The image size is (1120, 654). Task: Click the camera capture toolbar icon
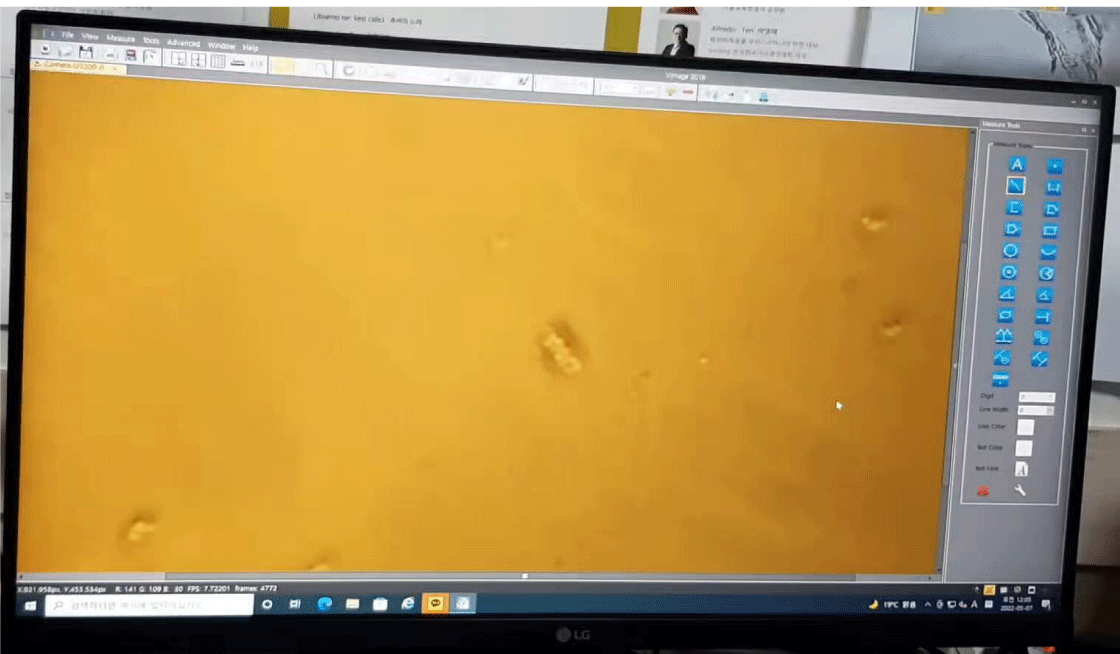[x=45, y=49]
